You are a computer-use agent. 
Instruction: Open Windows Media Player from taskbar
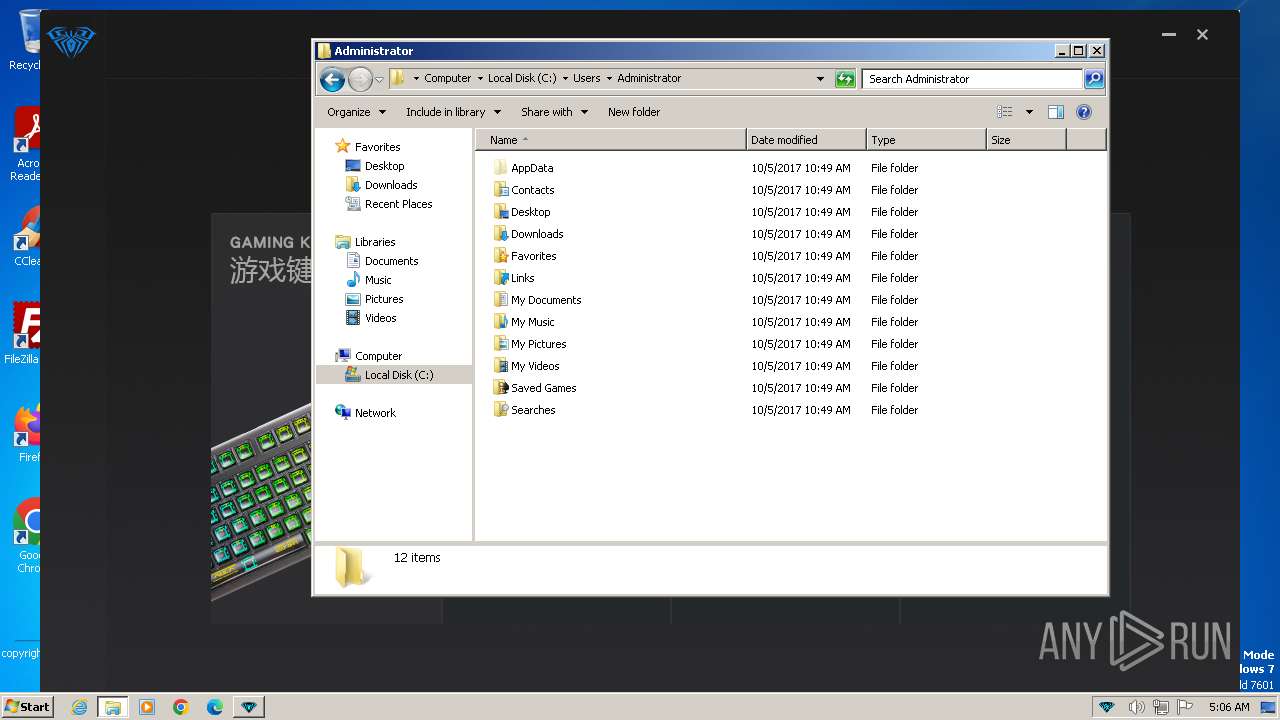147,707
